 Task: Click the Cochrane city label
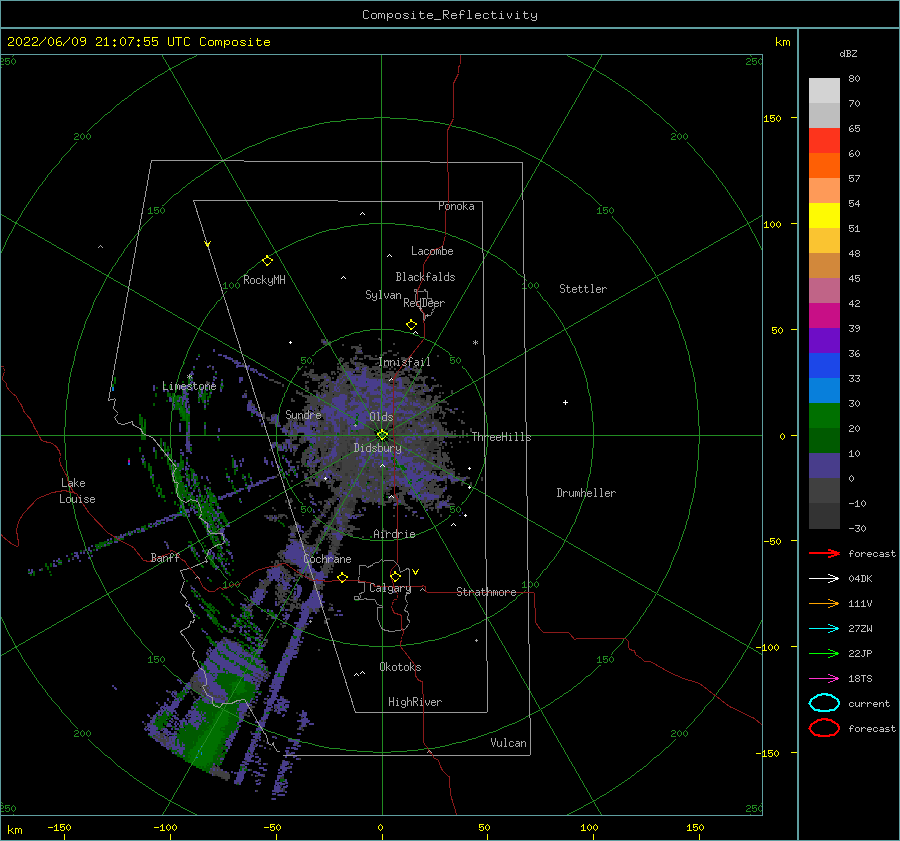(327, 559)
